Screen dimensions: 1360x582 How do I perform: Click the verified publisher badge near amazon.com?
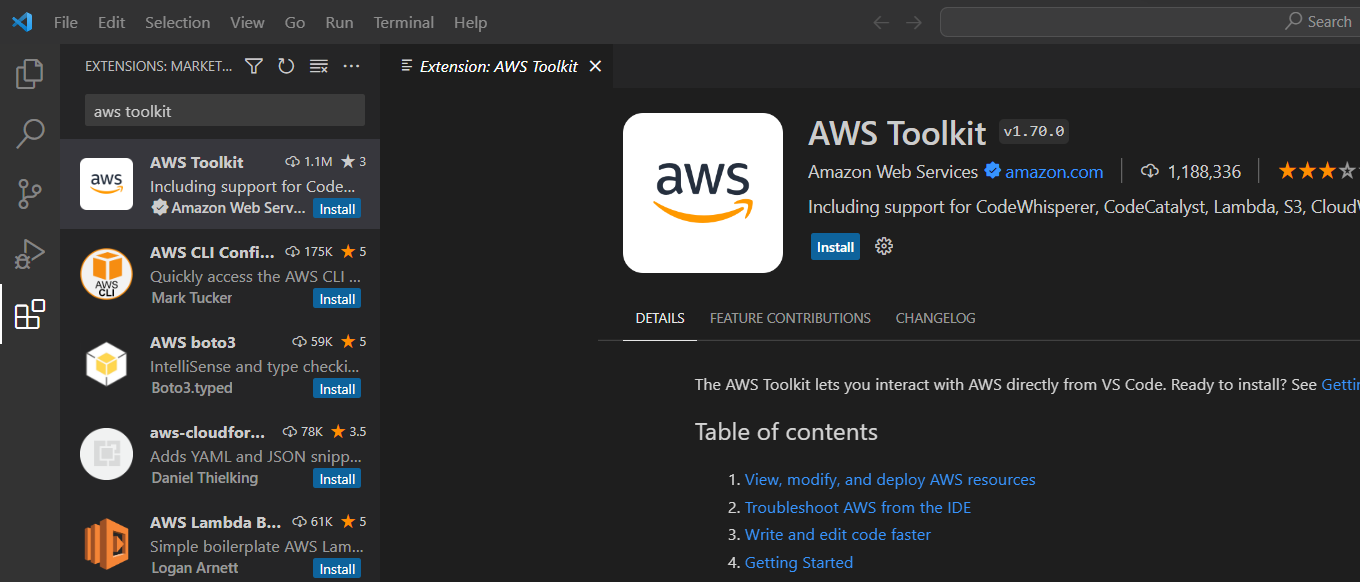[x=993, y=171]
